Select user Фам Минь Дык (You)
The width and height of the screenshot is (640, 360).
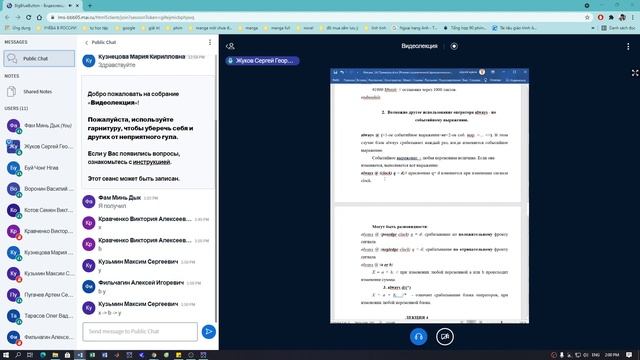[40, 126]
